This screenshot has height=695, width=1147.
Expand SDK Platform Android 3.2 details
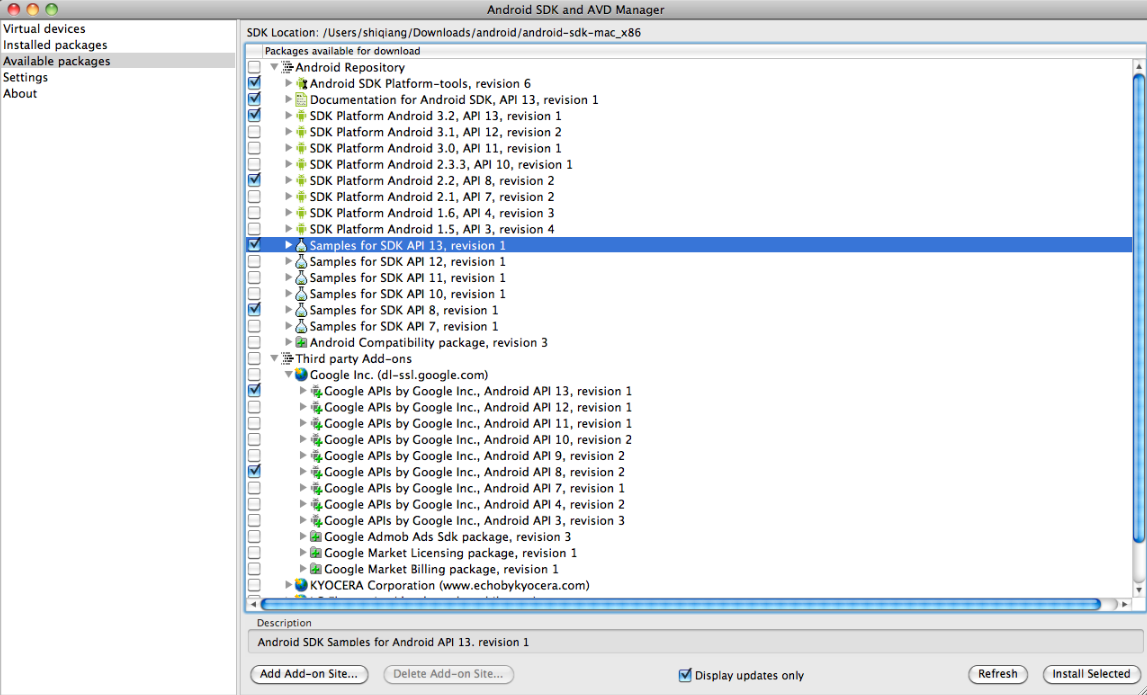point(289,116)
